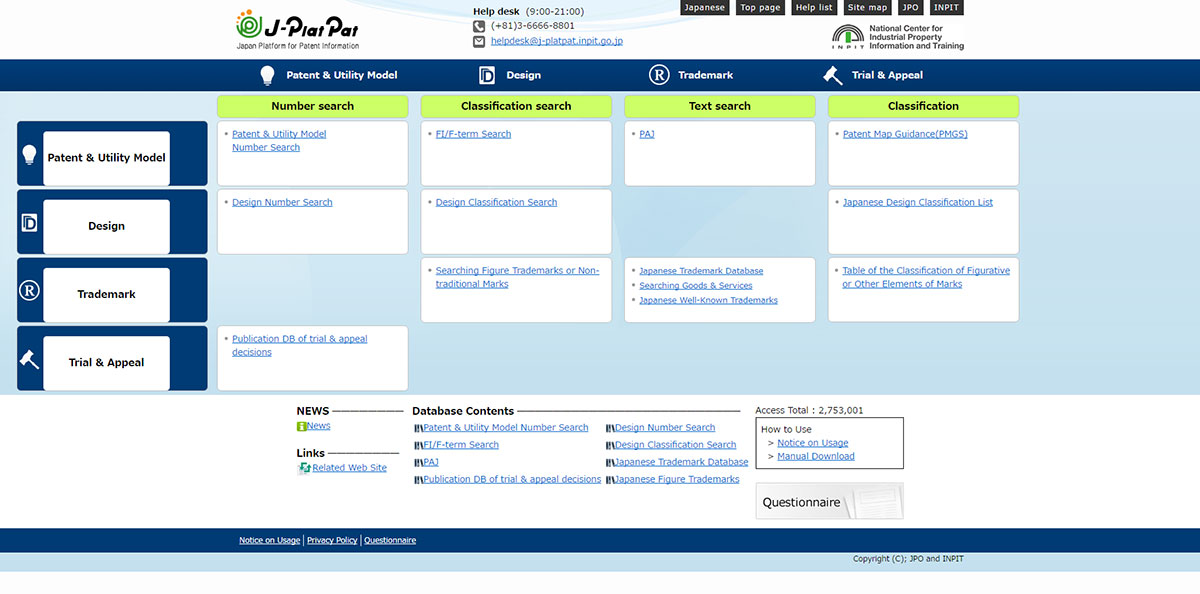Open Design Number Search in the grid

click(x=282, y=202)
